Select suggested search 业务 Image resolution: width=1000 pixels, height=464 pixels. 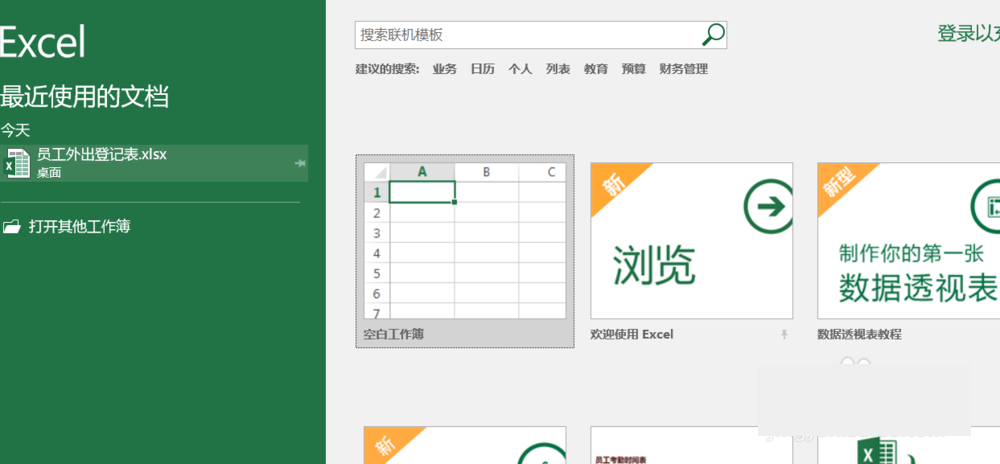click(x=445, y=69)
